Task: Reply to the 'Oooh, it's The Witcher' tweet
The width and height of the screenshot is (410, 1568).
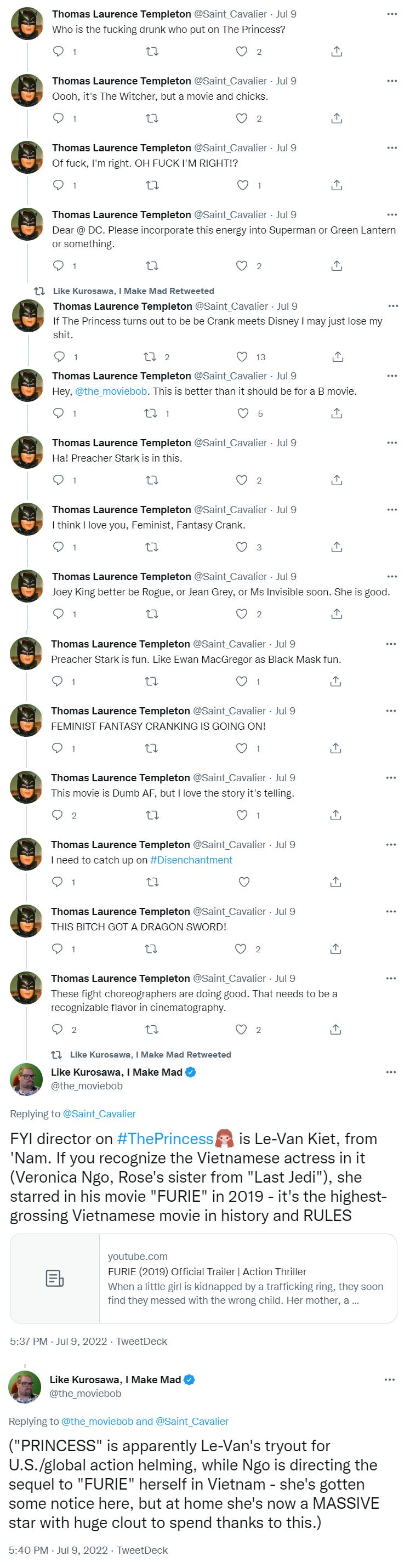Action: tap(59, 118)
